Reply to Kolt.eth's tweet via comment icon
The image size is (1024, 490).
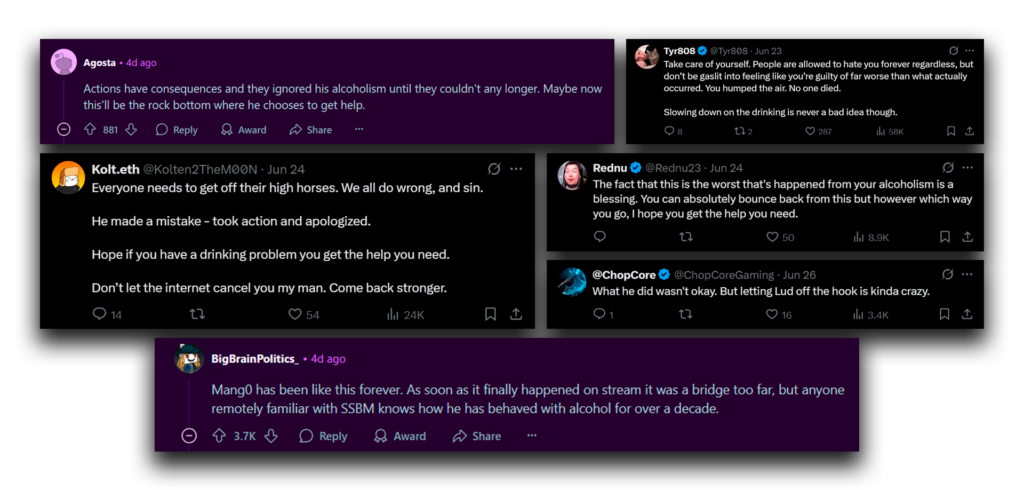click(x=99, y=314)
